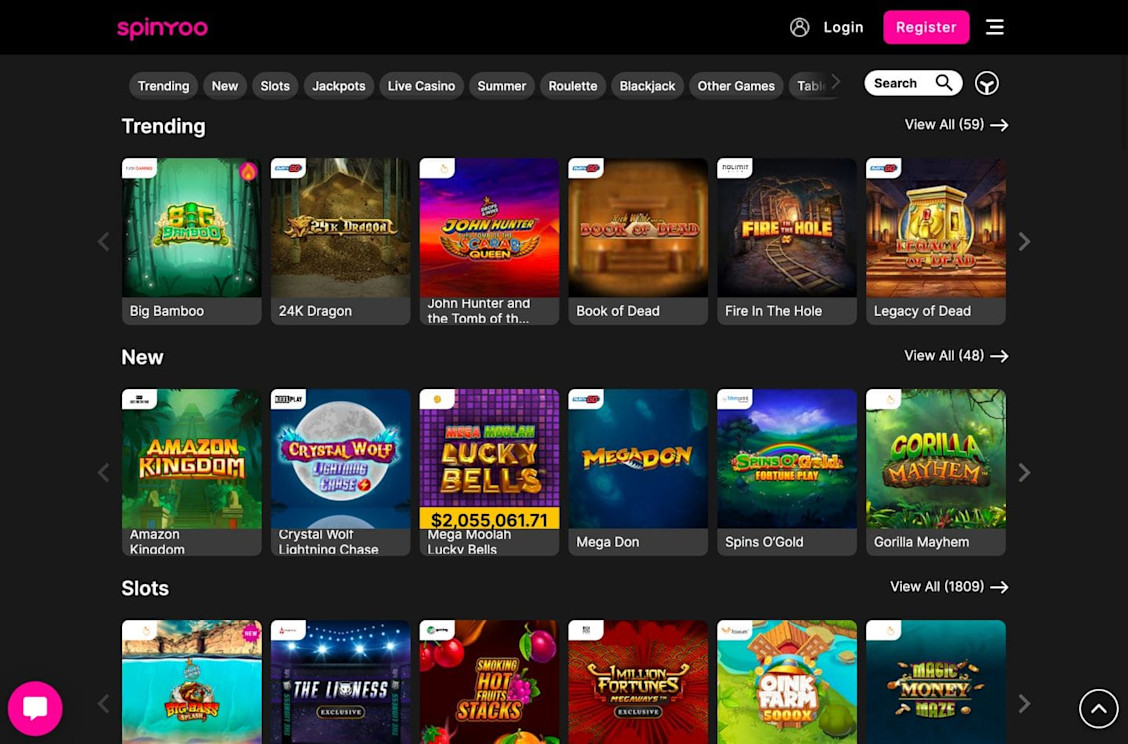Viewport: 1128px width, 744px height.
Task: Open Smoking Hot Fruits Stacks thumbnail
Action: coord(489,682)
